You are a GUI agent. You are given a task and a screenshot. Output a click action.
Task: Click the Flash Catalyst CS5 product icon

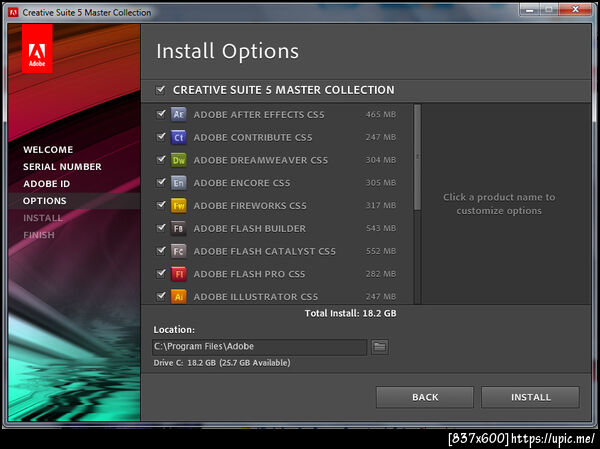point(178,251)
